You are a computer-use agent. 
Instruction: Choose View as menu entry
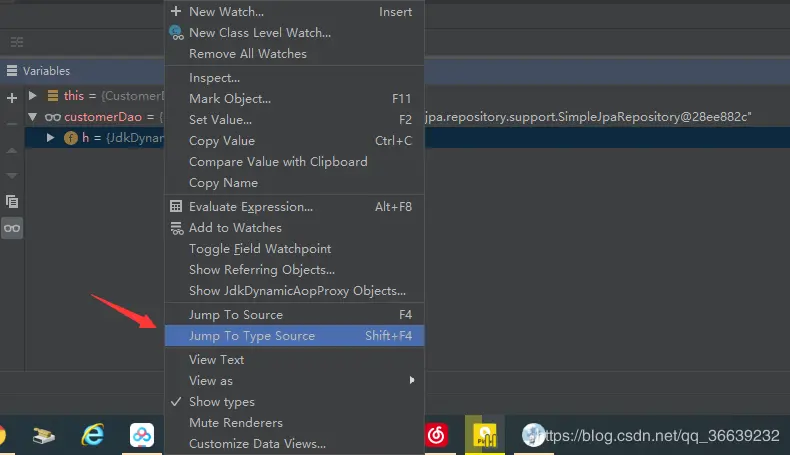294,381
